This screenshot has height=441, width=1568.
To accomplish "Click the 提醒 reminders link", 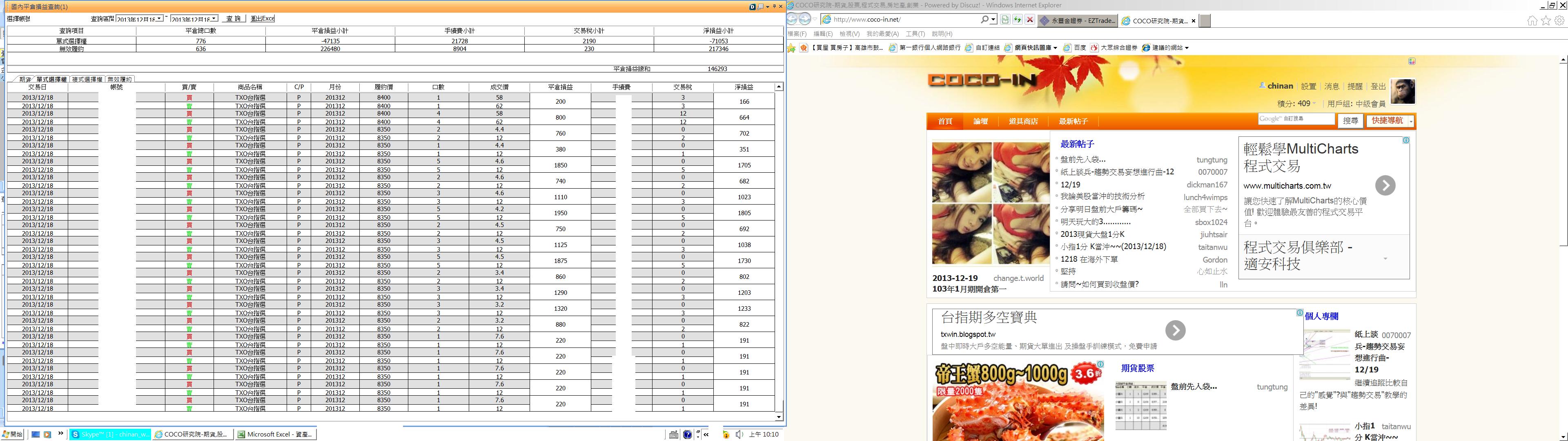I will (1355, 87).
